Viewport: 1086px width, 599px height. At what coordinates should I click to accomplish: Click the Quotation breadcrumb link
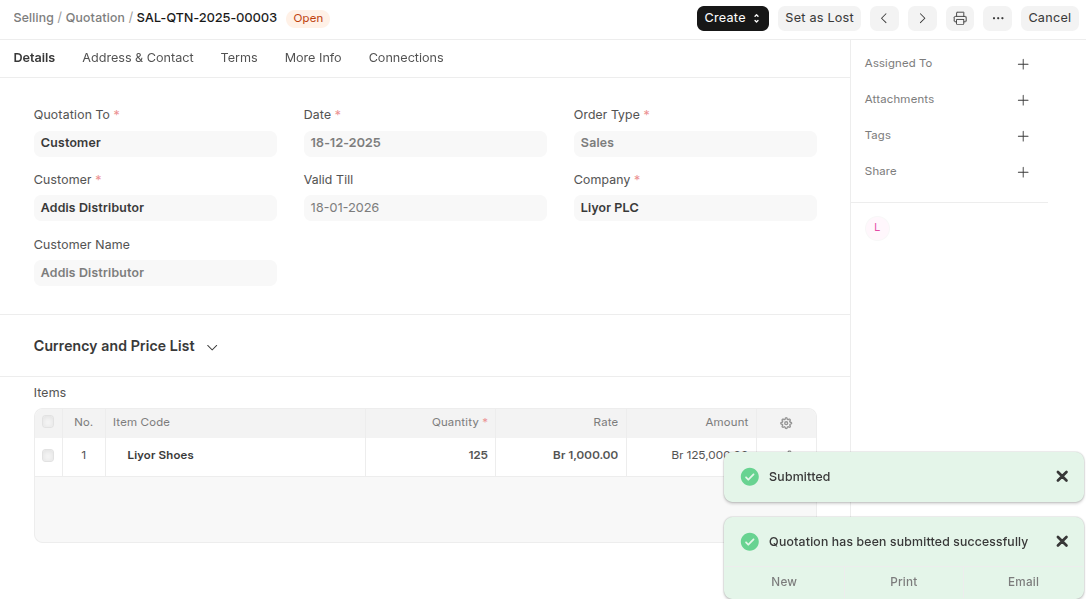click(x=95, y=18)
